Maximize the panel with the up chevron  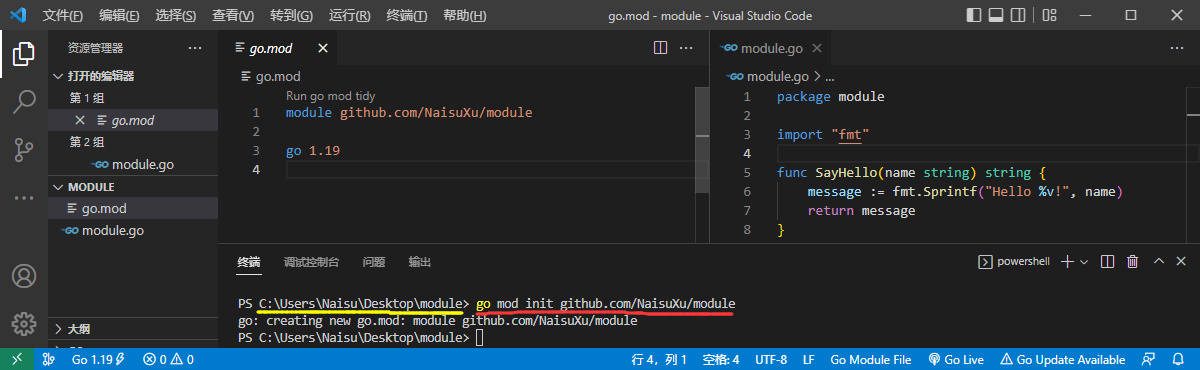1158,262
